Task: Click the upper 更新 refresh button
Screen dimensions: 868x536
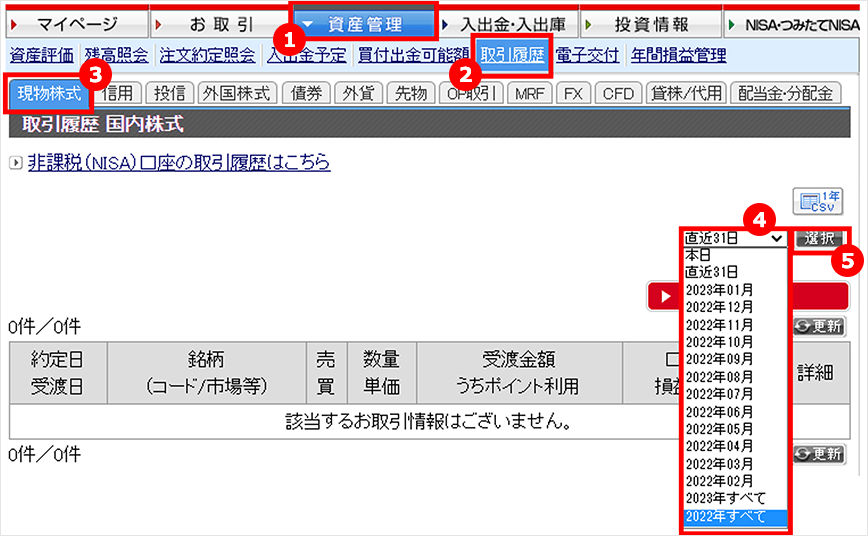Action: tap(819, 326)
